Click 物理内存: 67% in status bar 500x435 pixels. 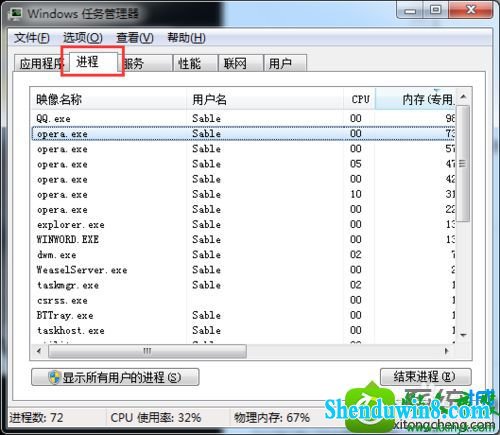(272, 417)
